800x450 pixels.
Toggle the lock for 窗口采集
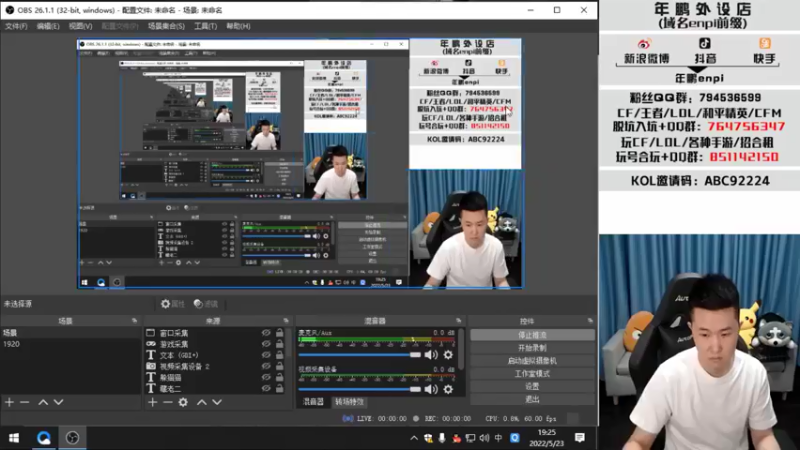point(280,333)
